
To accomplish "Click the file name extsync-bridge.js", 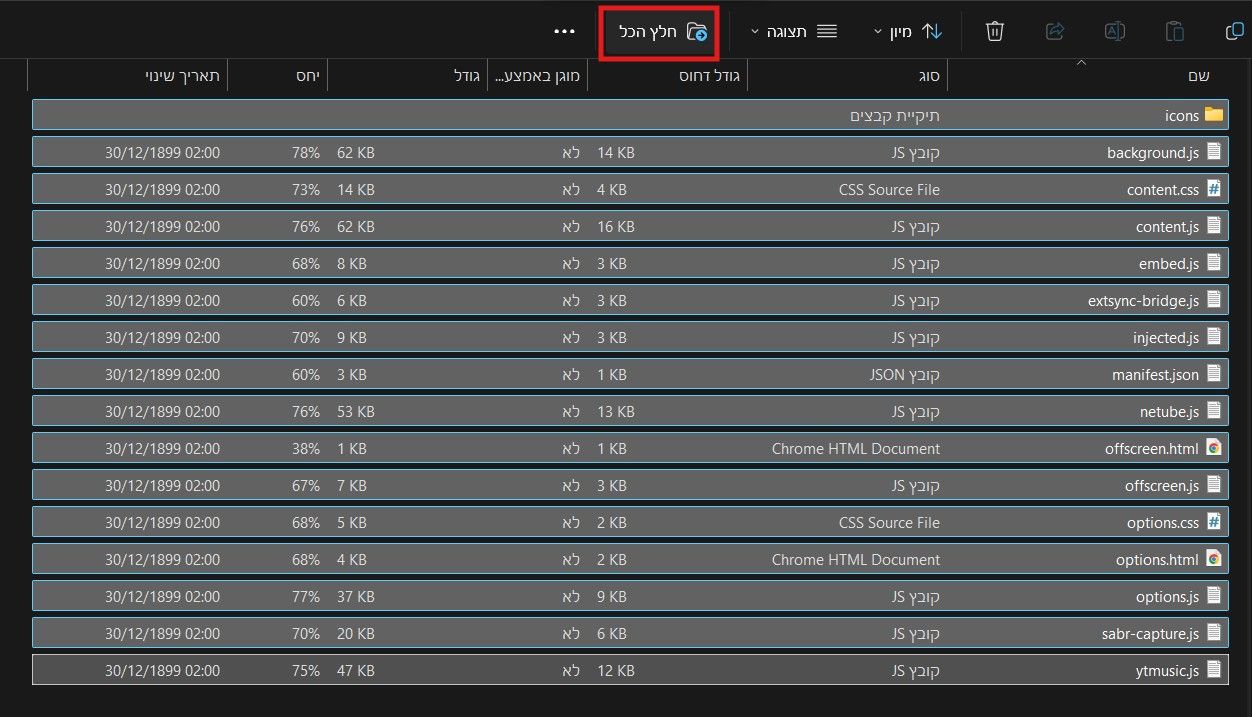I will coord(1143,301).
